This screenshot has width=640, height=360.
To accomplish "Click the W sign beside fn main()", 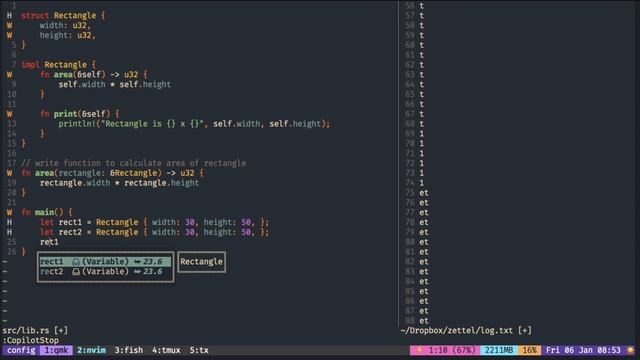I will pos(9,212).
